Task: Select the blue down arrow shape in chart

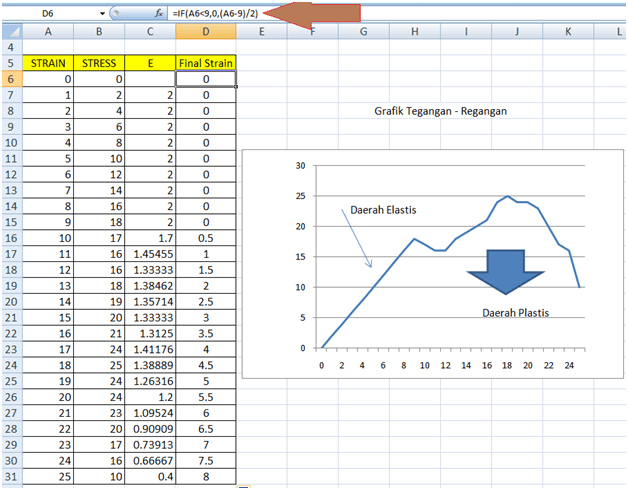Action: (504, 268)
